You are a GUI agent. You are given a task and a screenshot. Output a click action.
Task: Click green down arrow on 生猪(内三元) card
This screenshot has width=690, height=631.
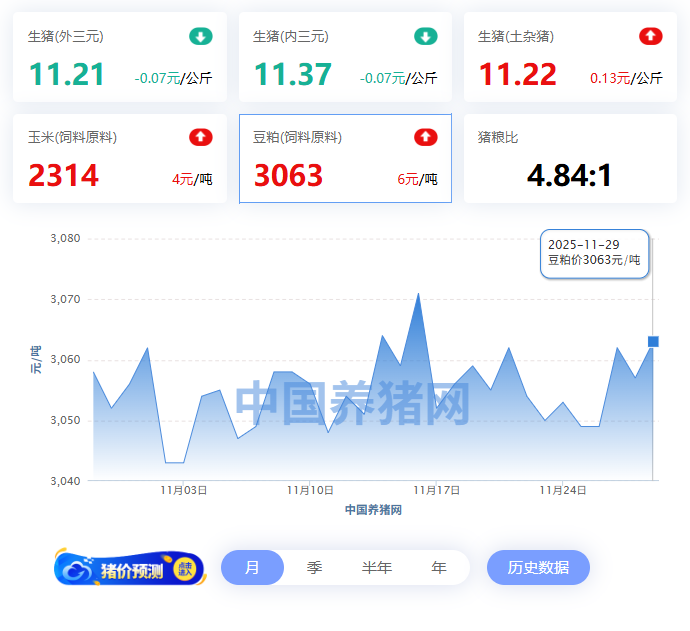point(426,37)
